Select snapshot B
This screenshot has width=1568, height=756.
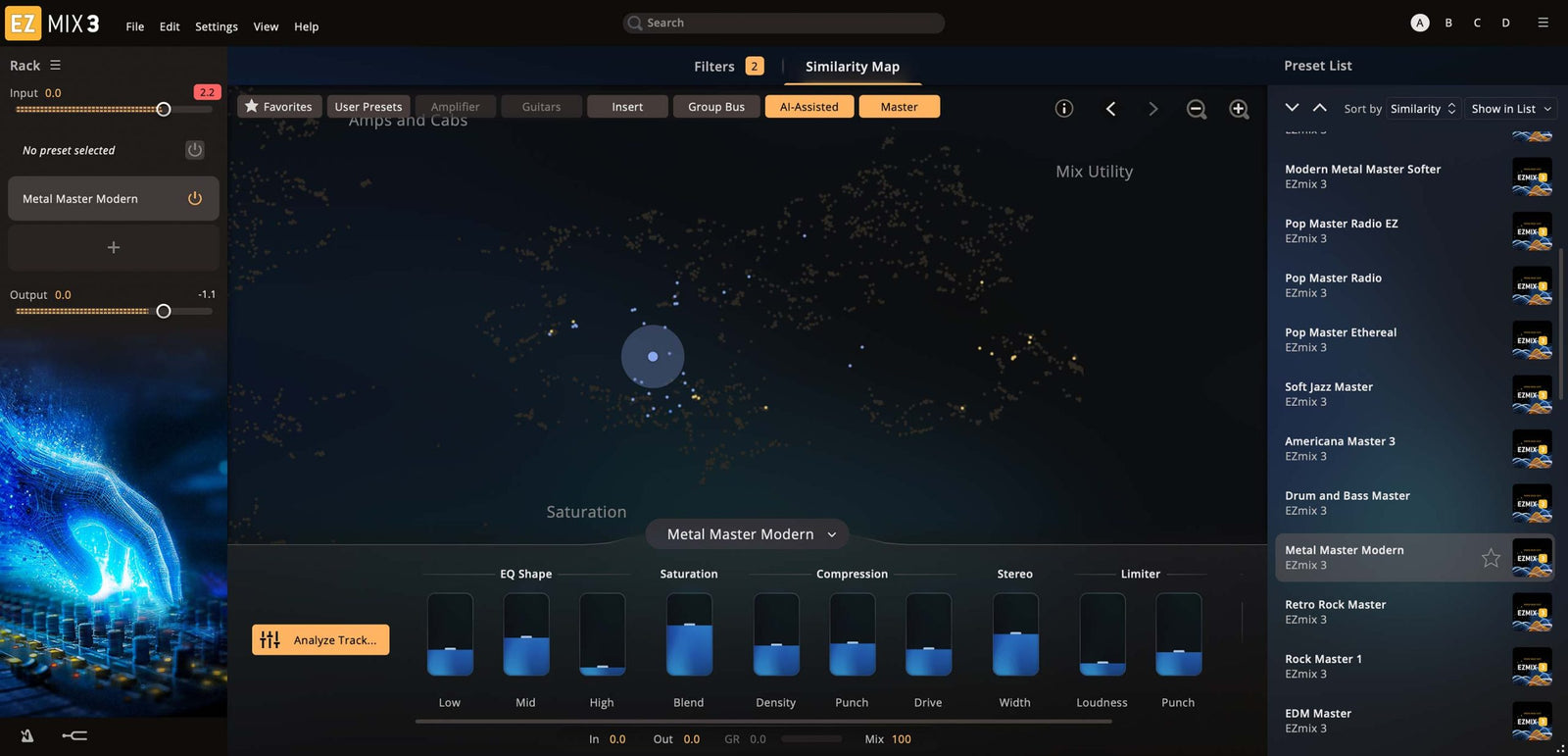(1448, 23)
